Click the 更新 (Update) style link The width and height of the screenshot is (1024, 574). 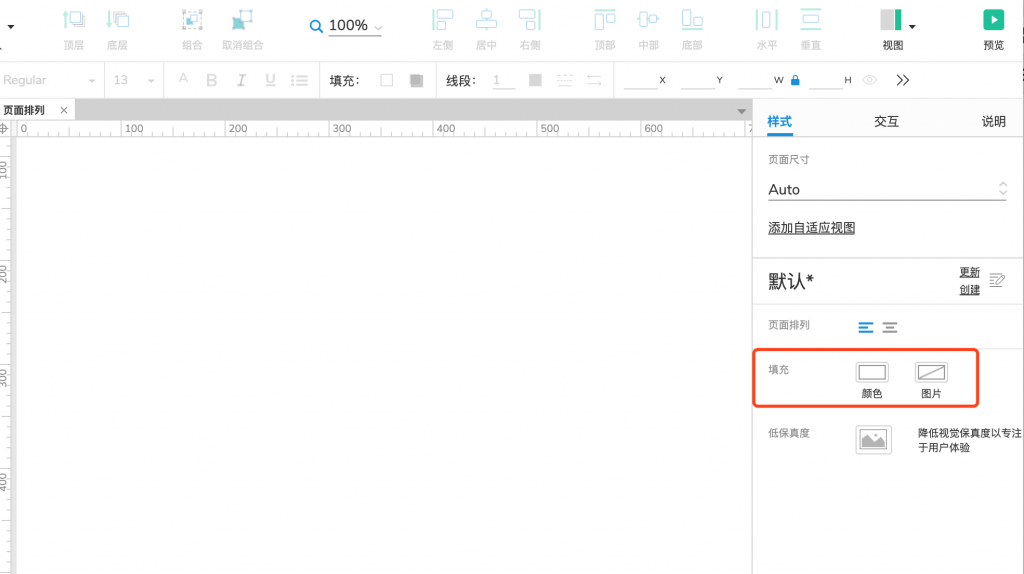pos(970,272)
